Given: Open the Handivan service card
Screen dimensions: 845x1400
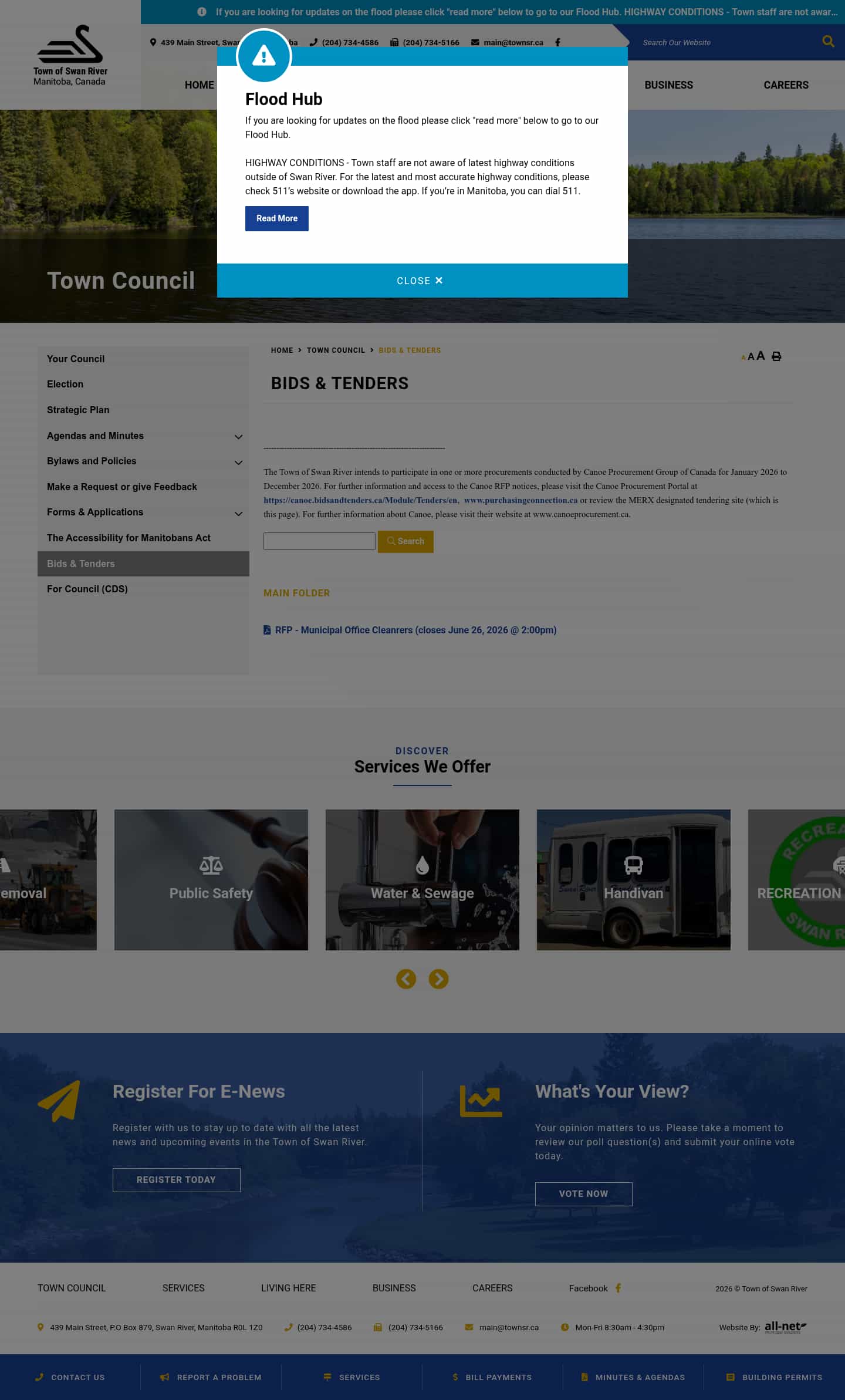Looking at the screenshot, I should 634,880.
